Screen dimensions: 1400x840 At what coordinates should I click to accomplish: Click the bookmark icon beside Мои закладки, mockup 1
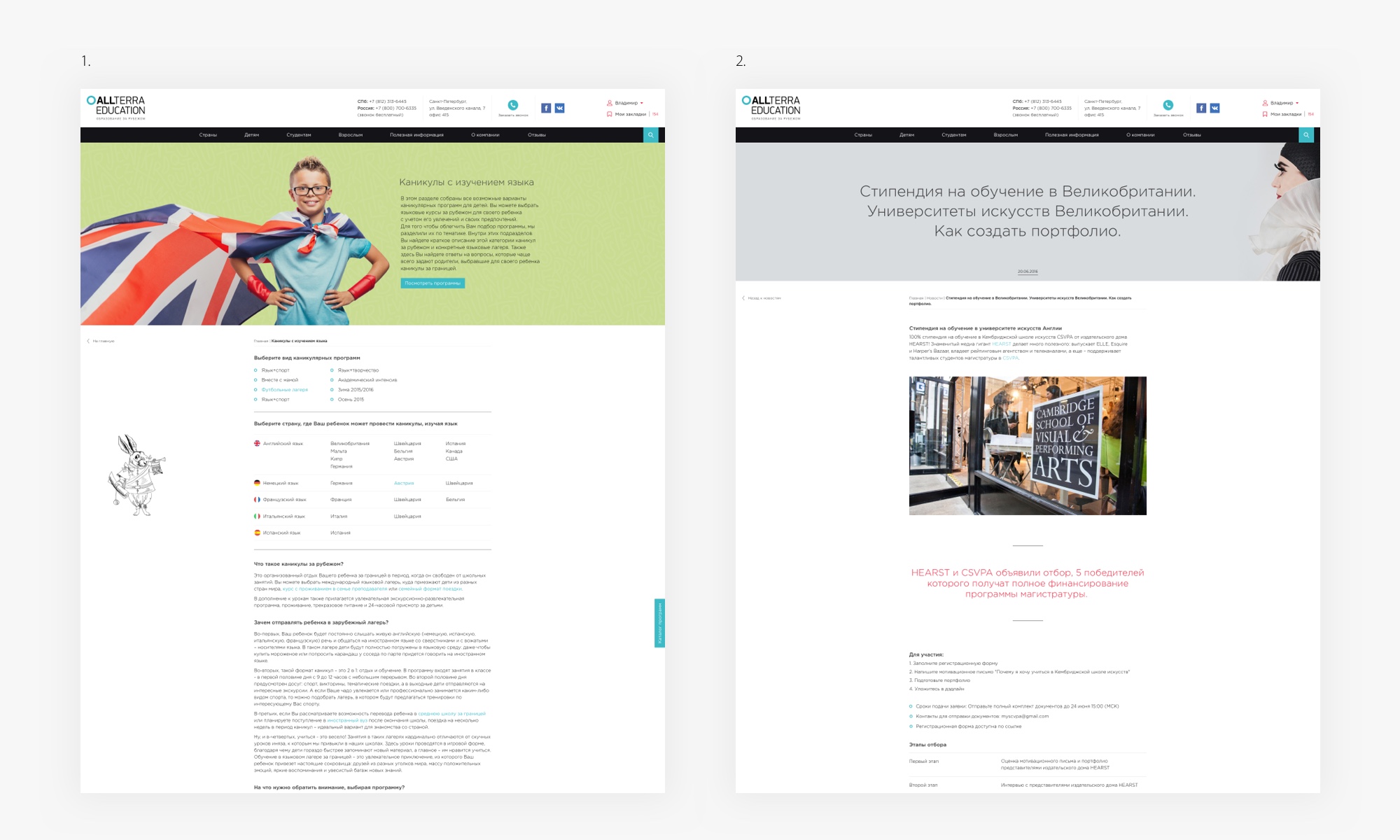[609, 114]
